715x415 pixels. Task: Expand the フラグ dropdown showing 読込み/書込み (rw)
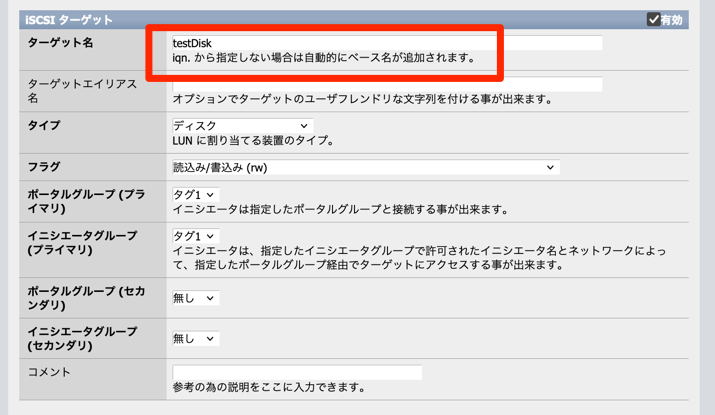point(364,168)
